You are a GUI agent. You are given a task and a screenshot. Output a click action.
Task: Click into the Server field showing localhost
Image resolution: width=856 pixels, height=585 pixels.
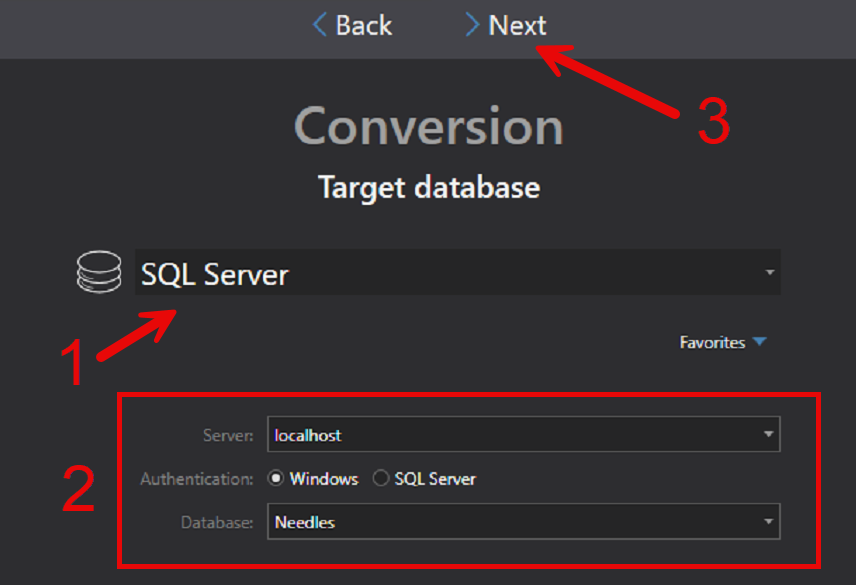point(524,434)
